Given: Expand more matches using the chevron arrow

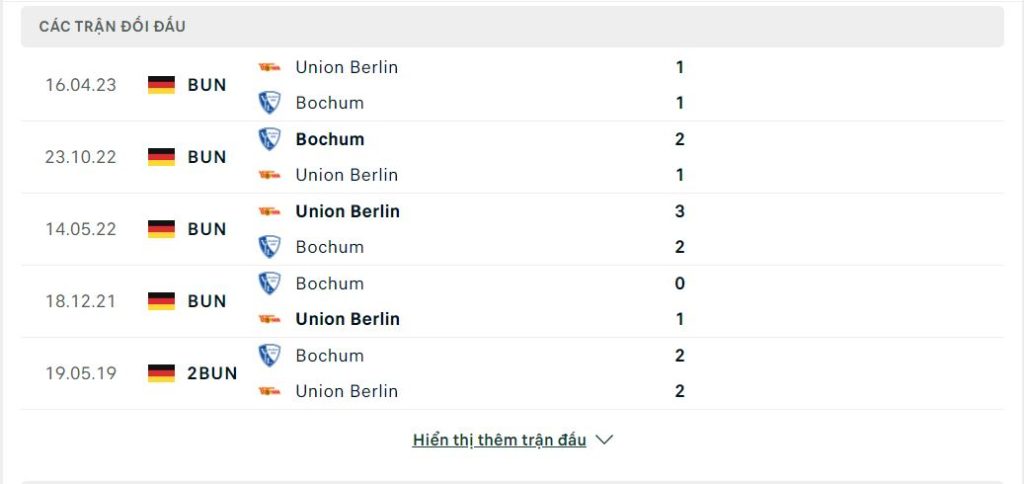Looking at the screenshot, I should click(604, 440).
